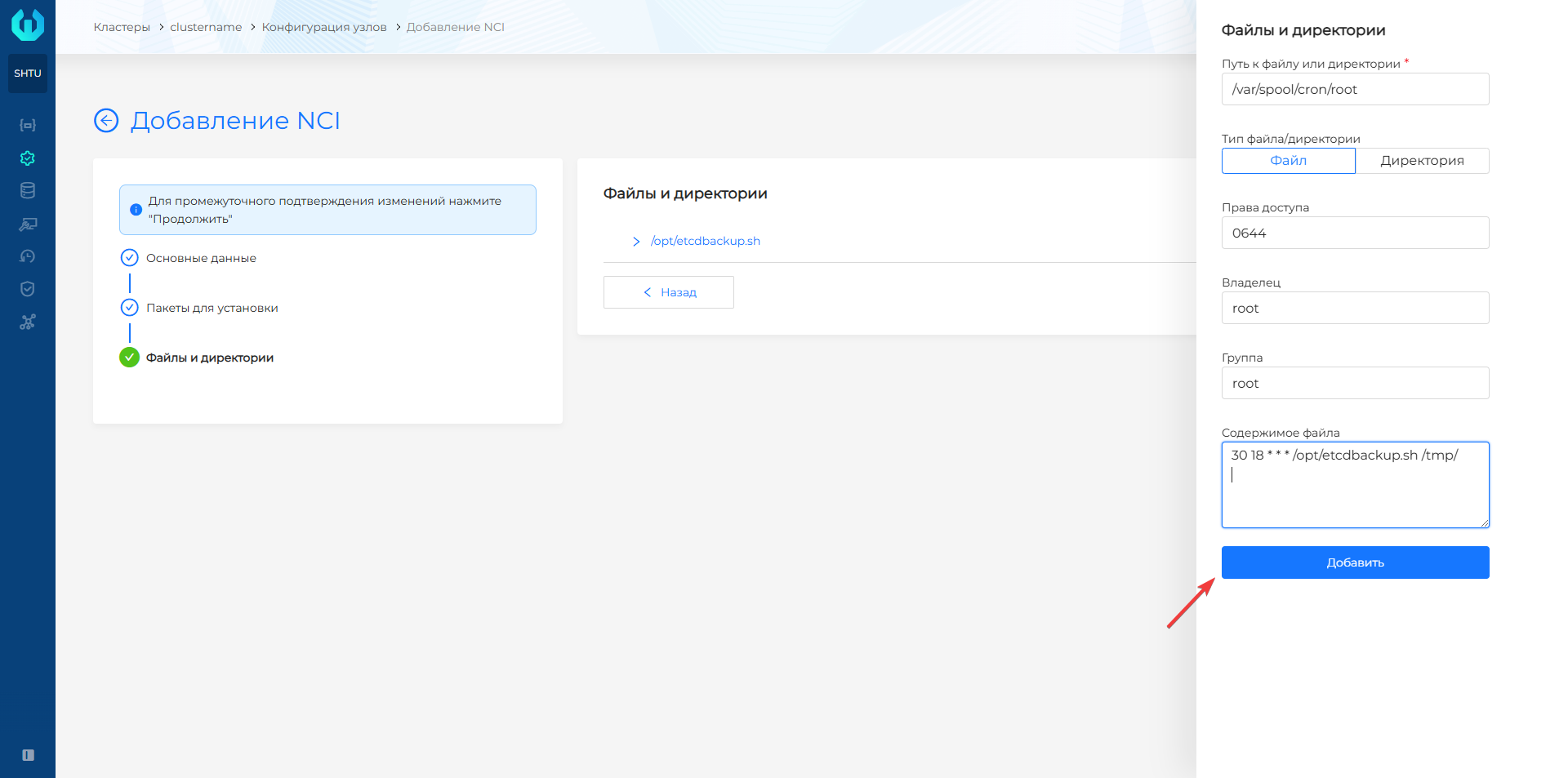Open the network topology sidebar icon
The image size is (1568, 778).
tap(28, 322)
